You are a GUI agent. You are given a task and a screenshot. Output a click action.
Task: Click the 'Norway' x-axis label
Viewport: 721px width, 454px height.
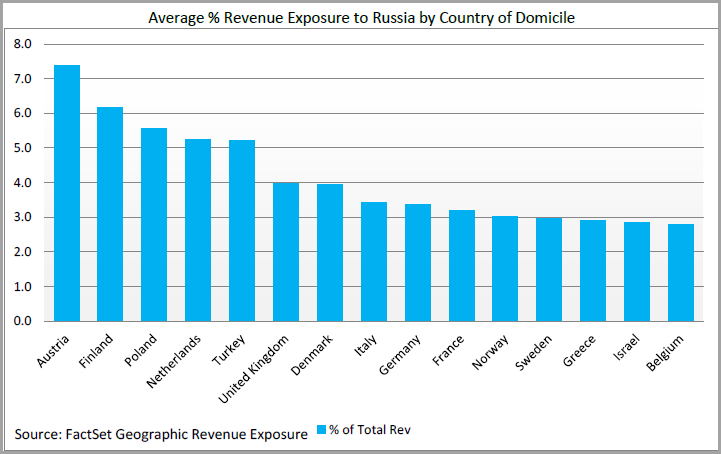[x=490, y=353]
